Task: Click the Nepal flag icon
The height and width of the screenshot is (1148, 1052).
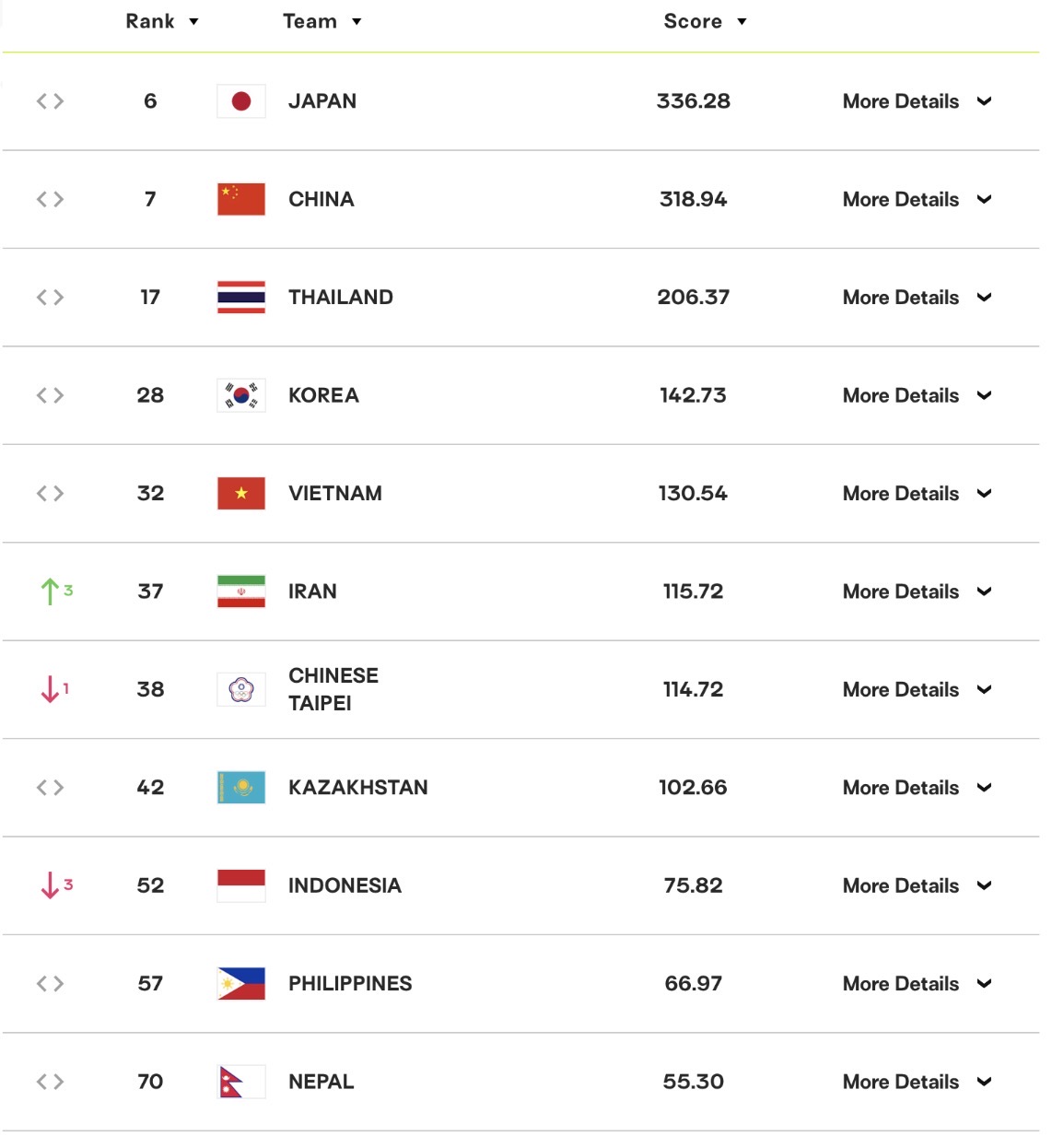Action: point(241,1082)
